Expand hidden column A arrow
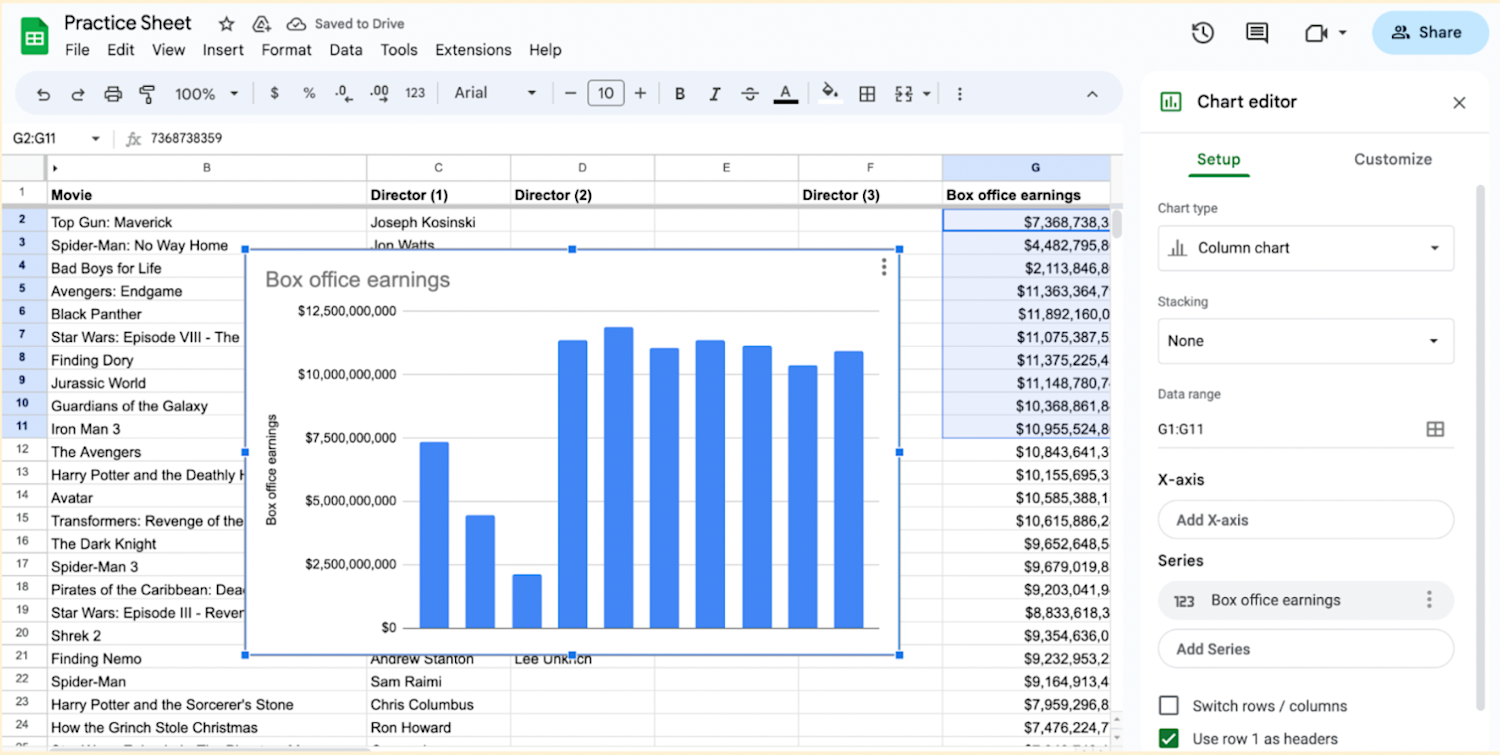Viewport: 1500px width, 755px height. (x=55, y=168)
